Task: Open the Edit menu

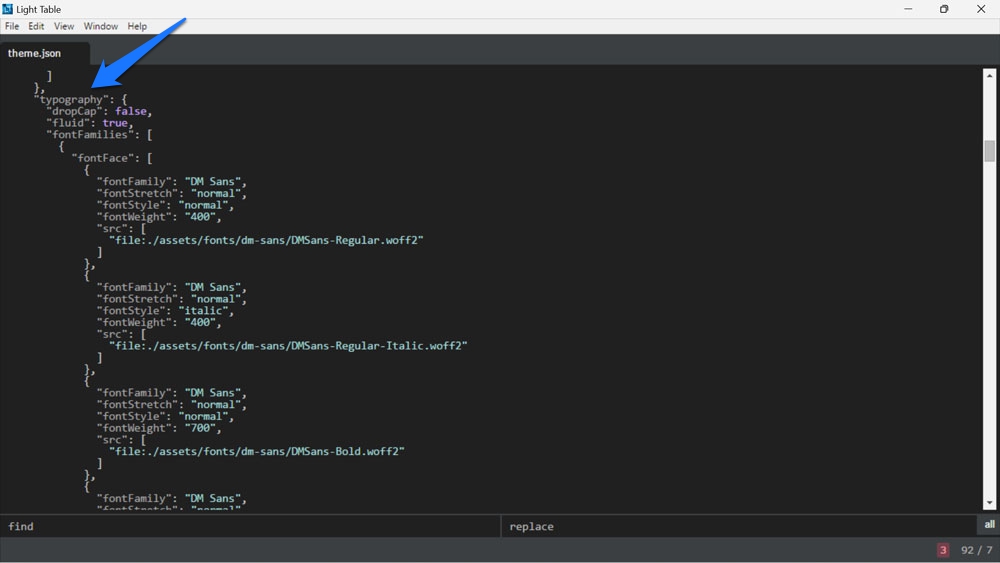Action: coord(36,26)
